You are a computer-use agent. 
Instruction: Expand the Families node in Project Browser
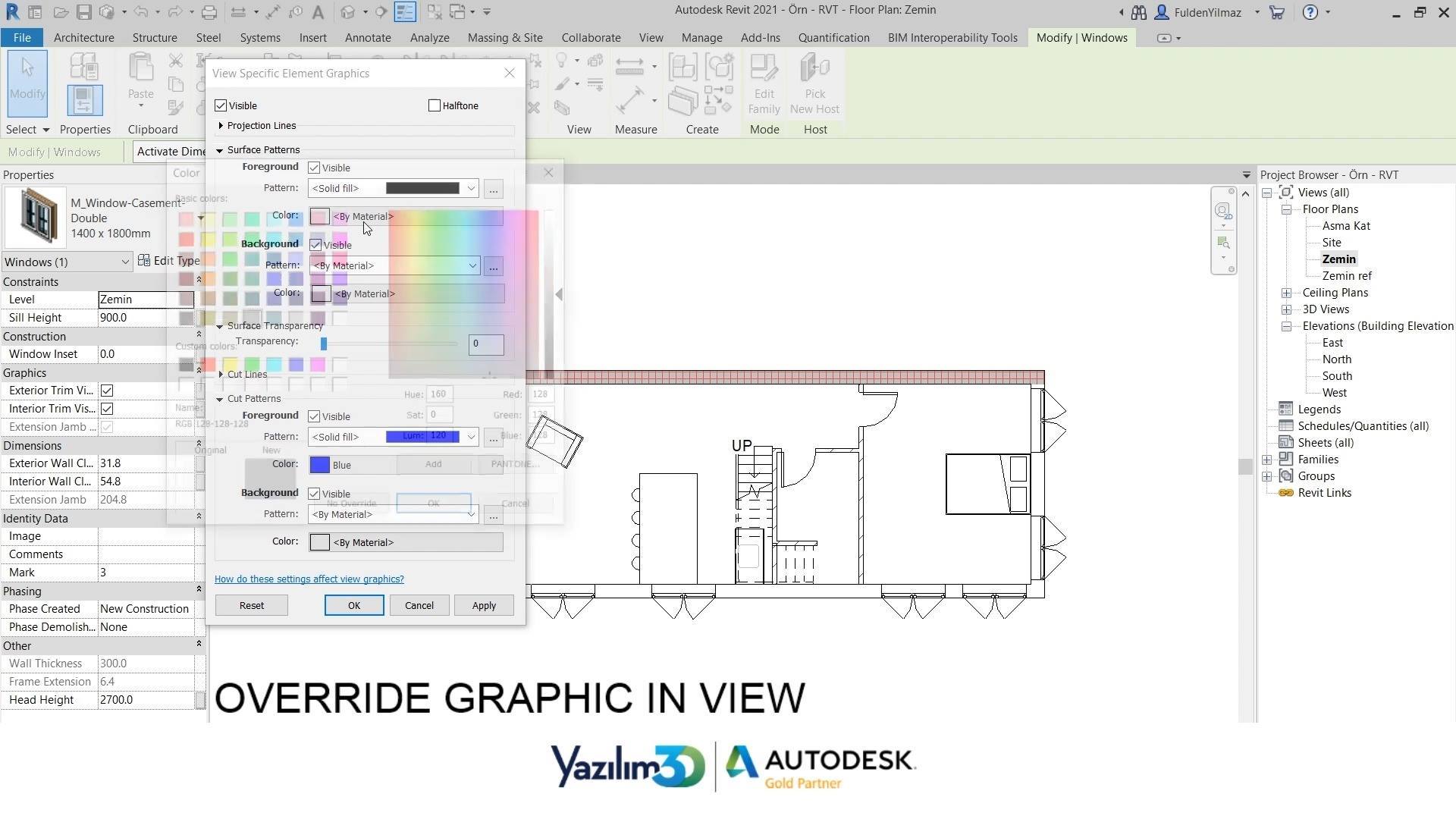pos(1266,460)
